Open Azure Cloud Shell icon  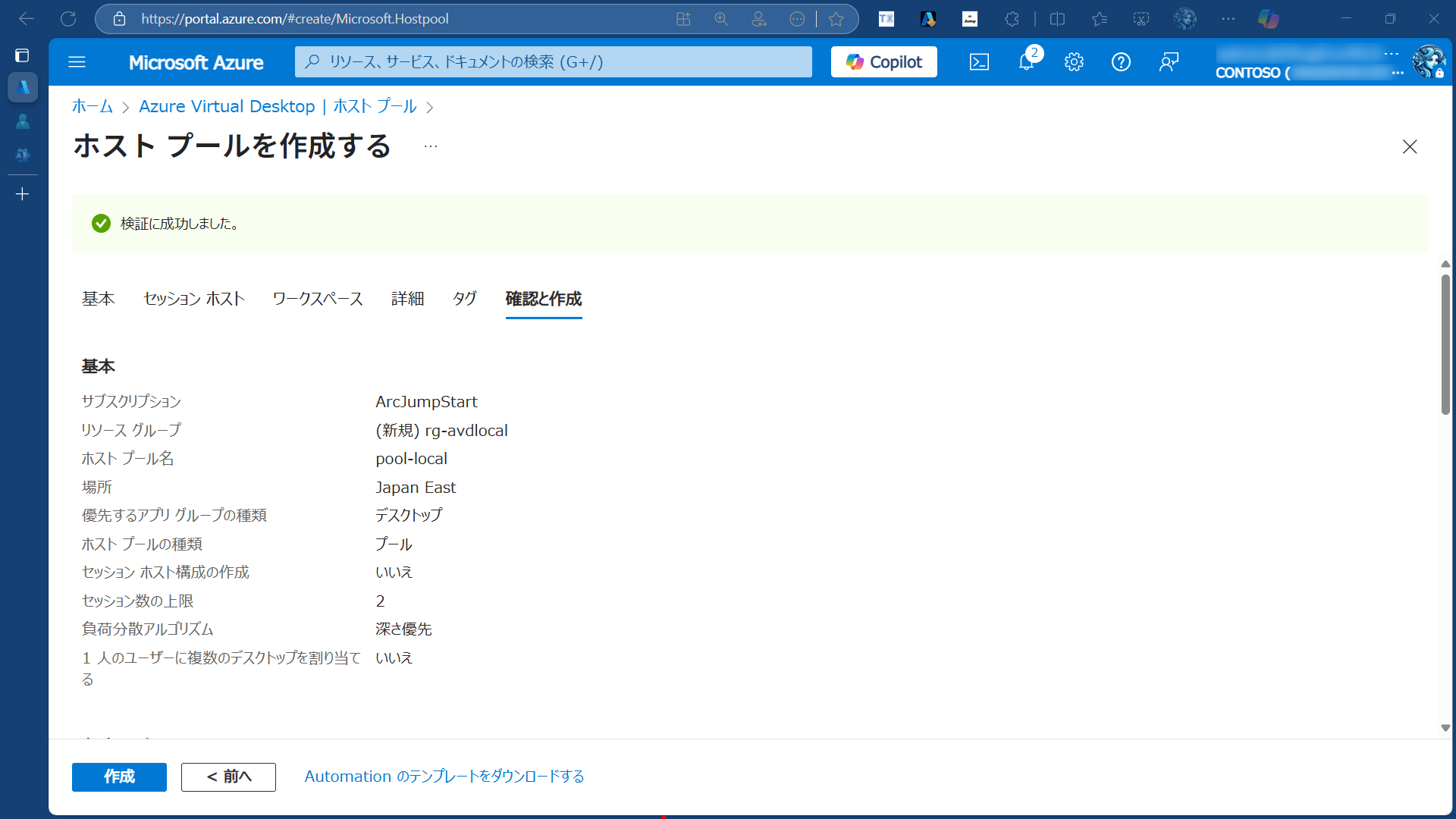(x=979, y=62)
